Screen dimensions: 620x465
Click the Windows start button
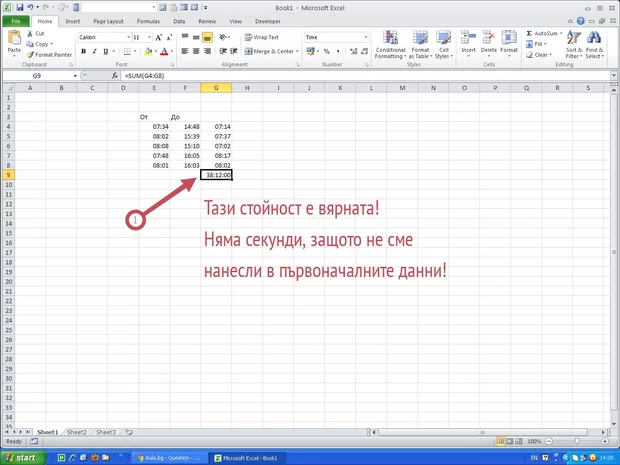tap(22, 458)
